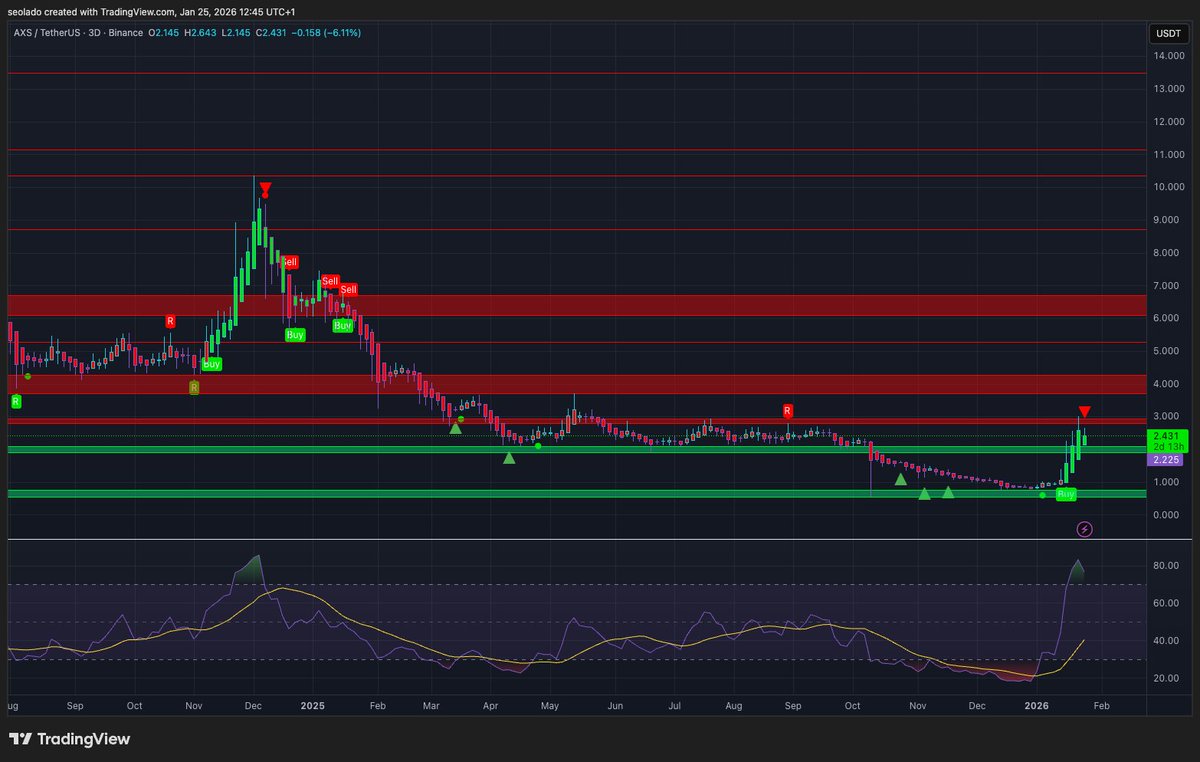Click the green up-triangle in late October 2025

click(x=900, y=479)
